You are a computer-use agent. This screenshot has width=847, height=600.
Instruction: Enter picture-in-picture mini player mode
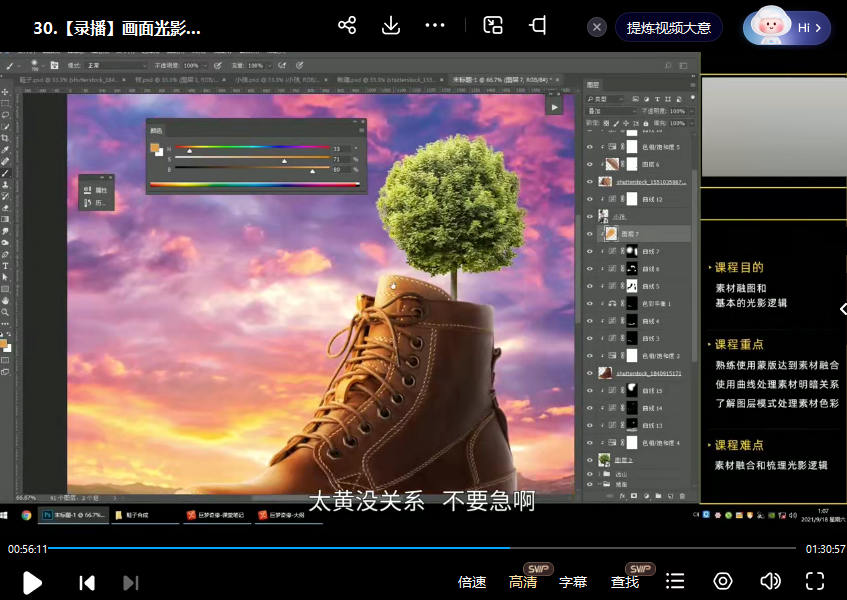coord(493,26)
